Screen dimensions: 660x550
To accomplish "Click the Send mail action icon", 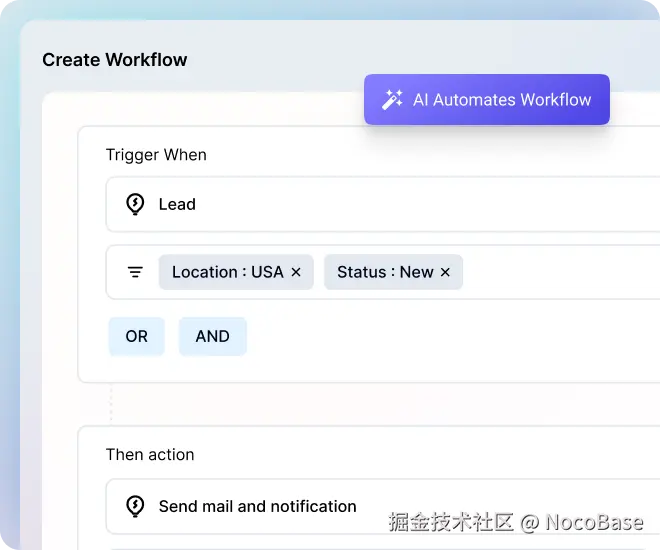I will pyautogui.click(x=135, y=506).
